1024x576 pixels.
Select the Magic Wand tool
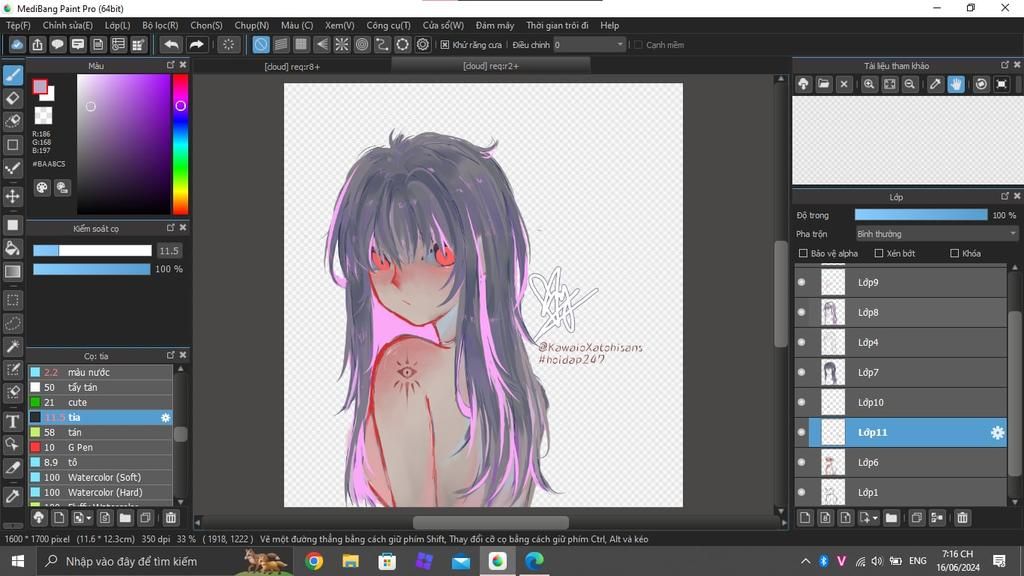coord(12,347)
